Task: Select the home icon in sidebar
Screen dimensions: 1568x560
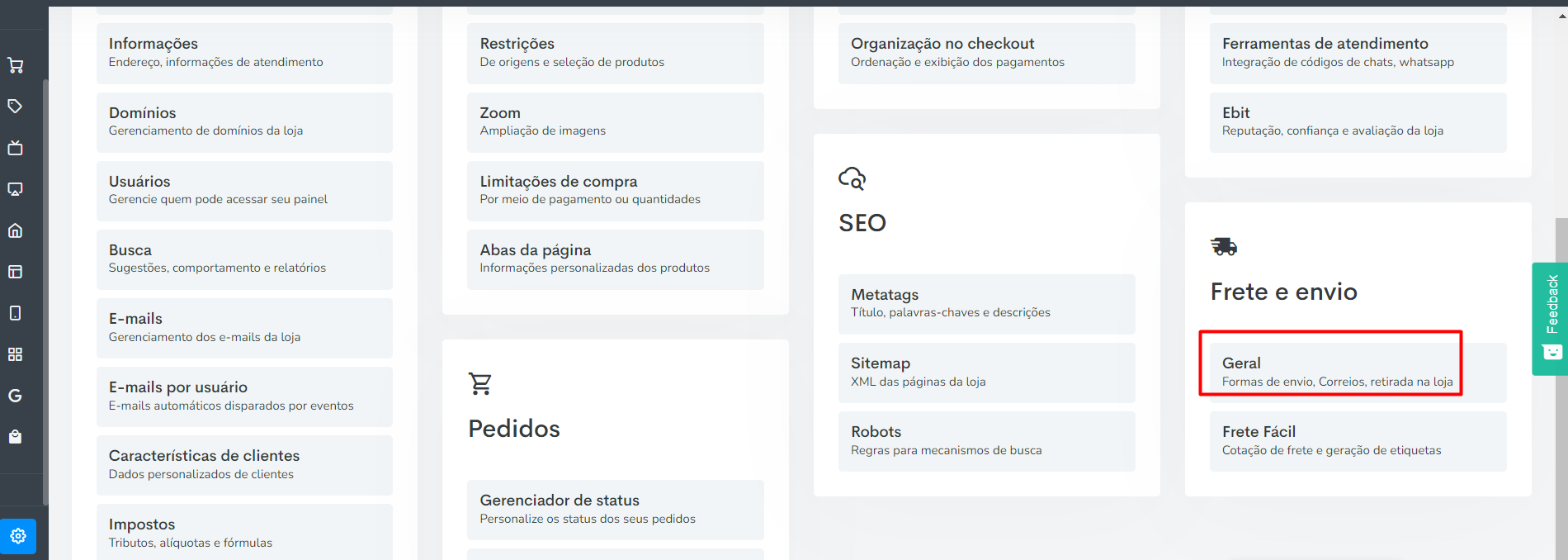Action: pyautogui.click(x=15, y=230)
